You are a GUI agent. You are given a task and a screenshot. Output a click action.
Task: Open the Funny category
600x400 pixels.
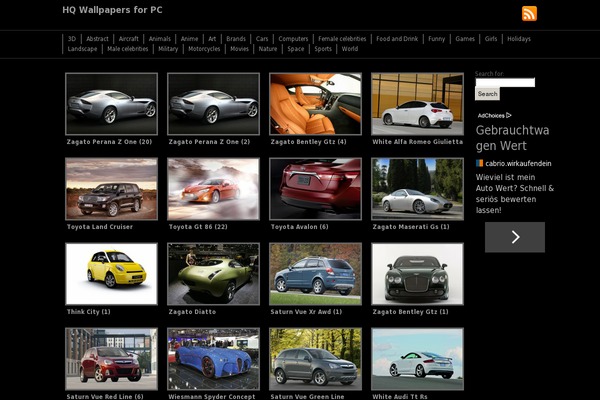click(437, 39)
